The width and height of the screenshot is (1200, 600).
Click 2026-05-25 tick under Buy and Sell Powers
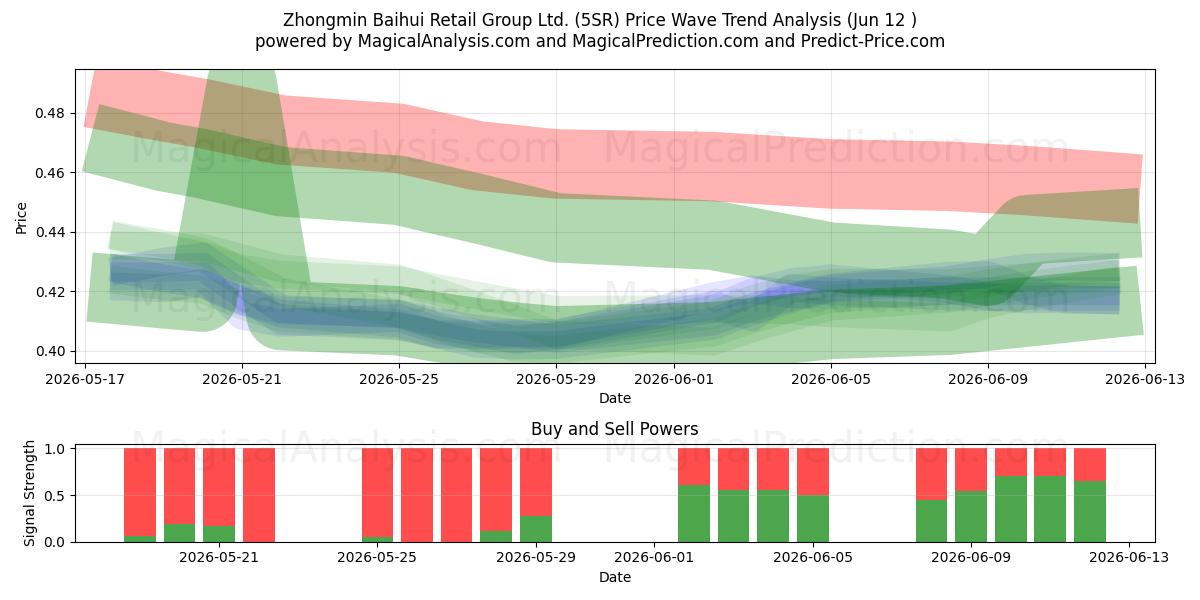[378, 558]
